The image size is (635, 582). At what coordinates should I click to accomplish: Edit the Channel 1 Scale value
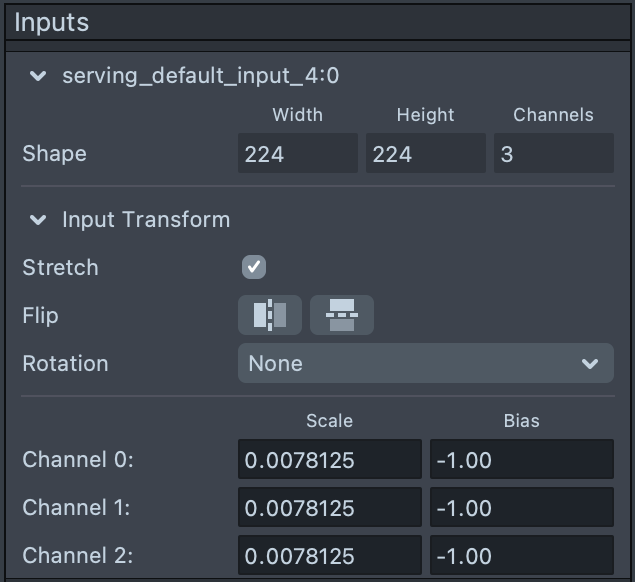[x=329, y=508]
